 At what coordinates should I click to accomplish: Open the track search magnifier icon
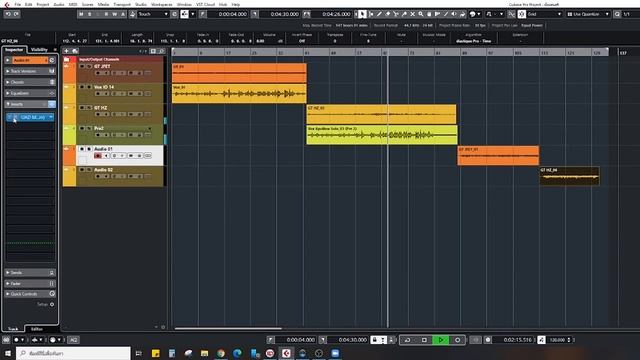pyautogui.click(x=161, y=51)
